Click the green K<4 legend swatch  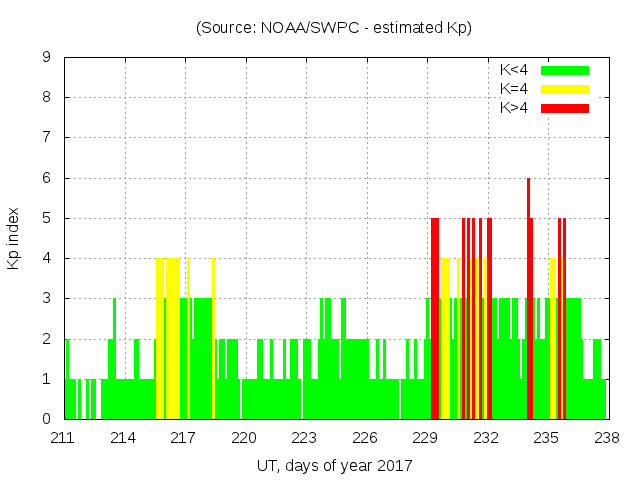(565, 70)
